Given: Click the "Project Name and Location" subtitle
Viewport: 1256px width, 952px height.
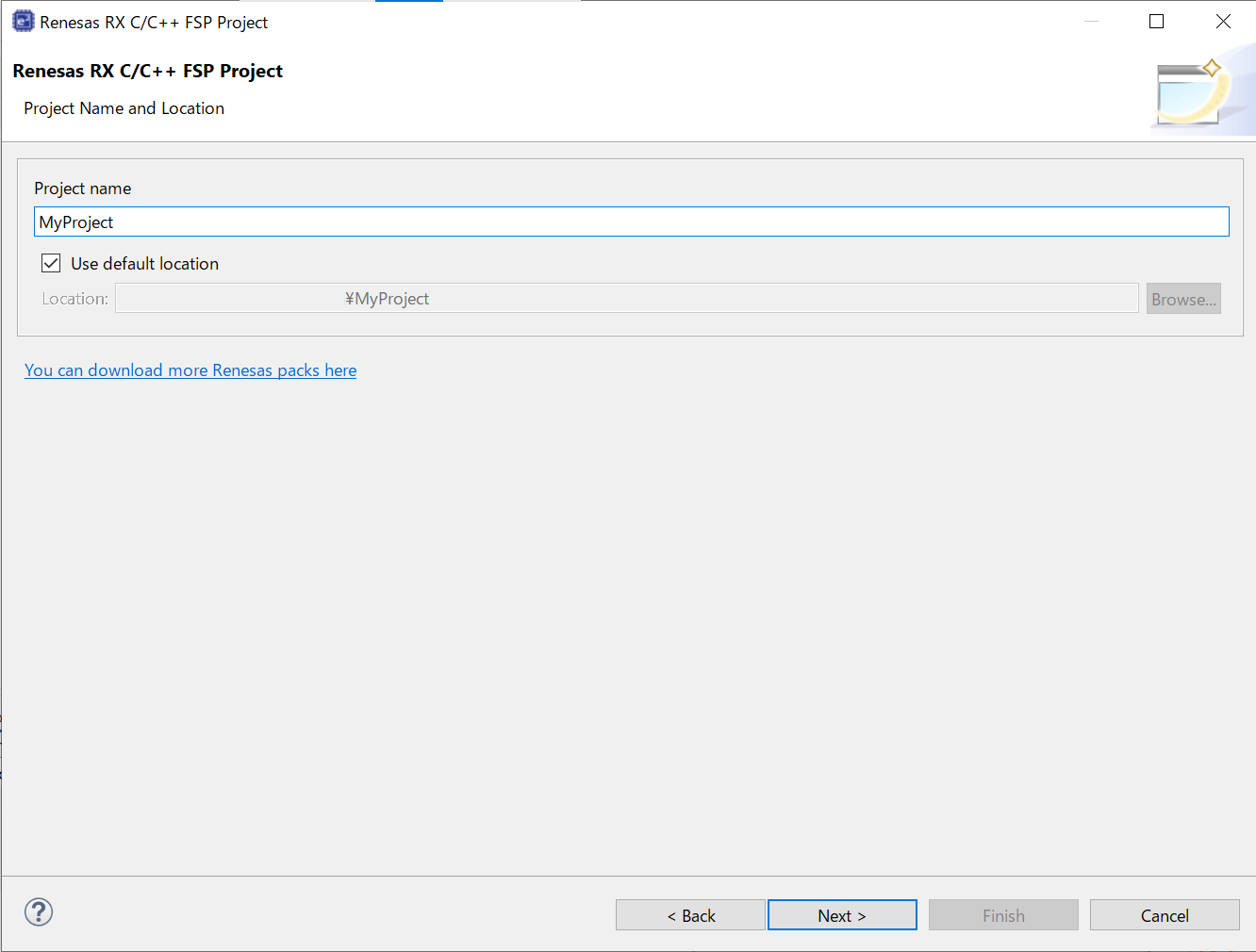Looking at the screenshot, I should (124, 108).
